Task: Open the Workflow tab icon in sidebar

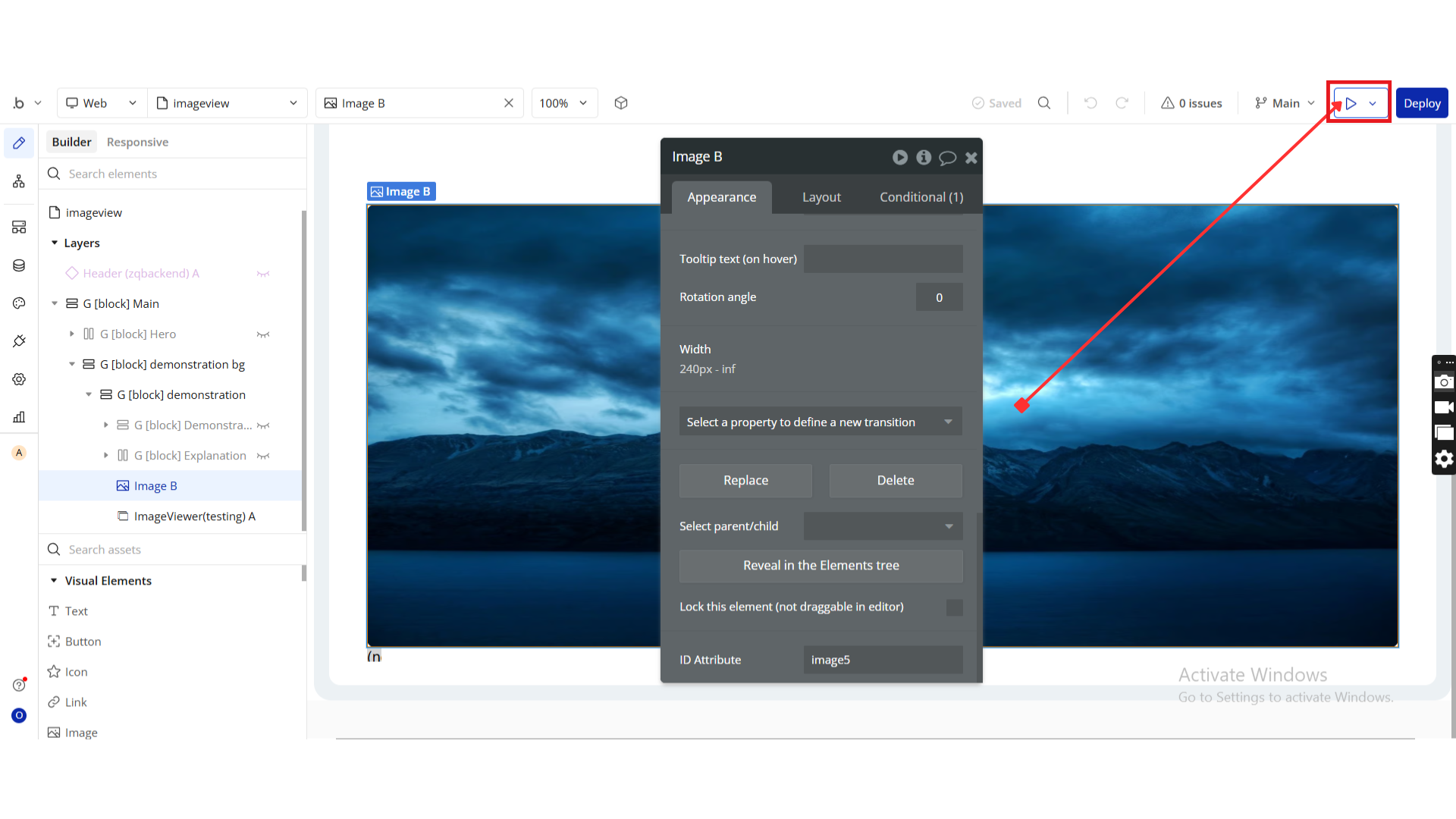Action: pyautogui.click(x=19, y=181)
